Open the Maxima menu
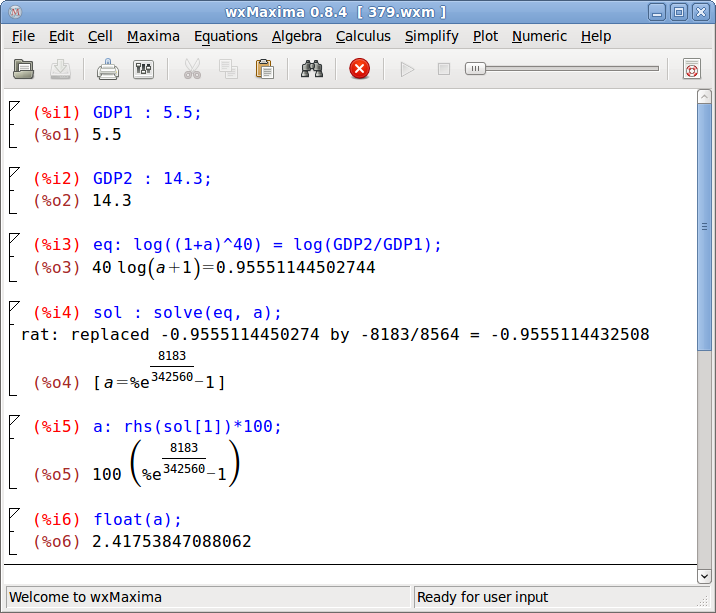This screenshot has height=613, width=716. [x=153, y=36]
